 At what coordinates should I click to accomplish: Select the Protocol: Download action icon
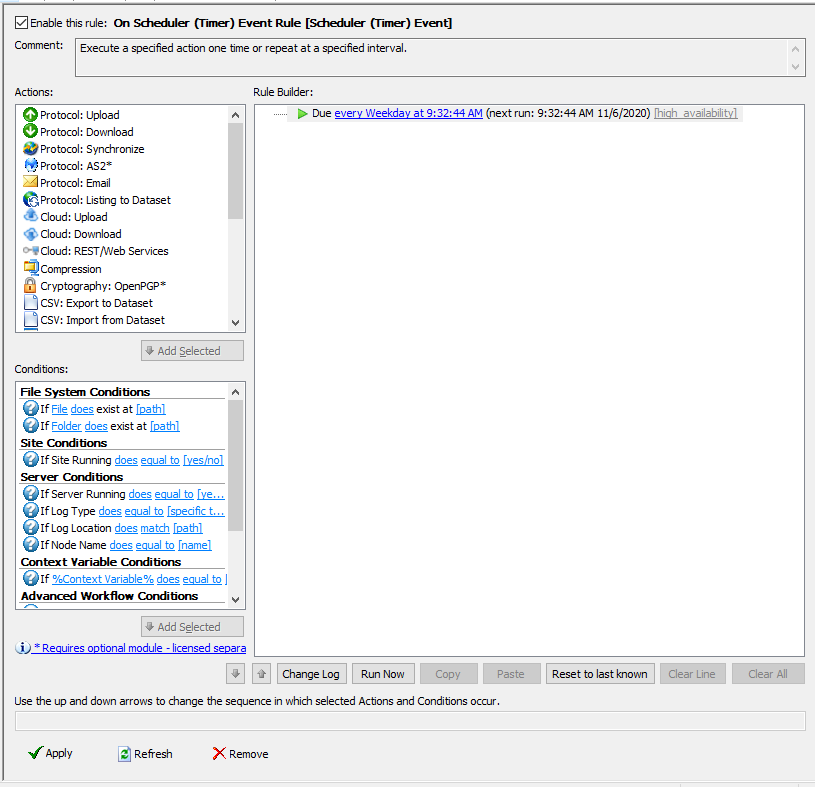point(30,132)
